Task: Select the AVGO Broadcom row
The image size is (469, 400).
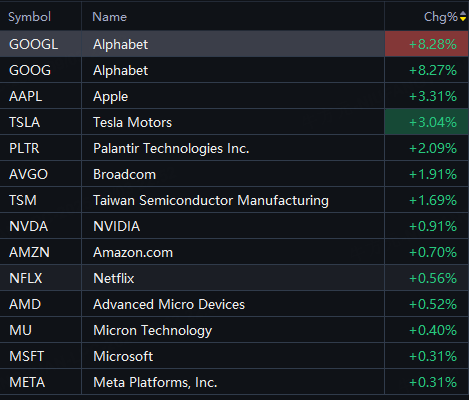Action: pyautogui.click(x=234, y=174)
